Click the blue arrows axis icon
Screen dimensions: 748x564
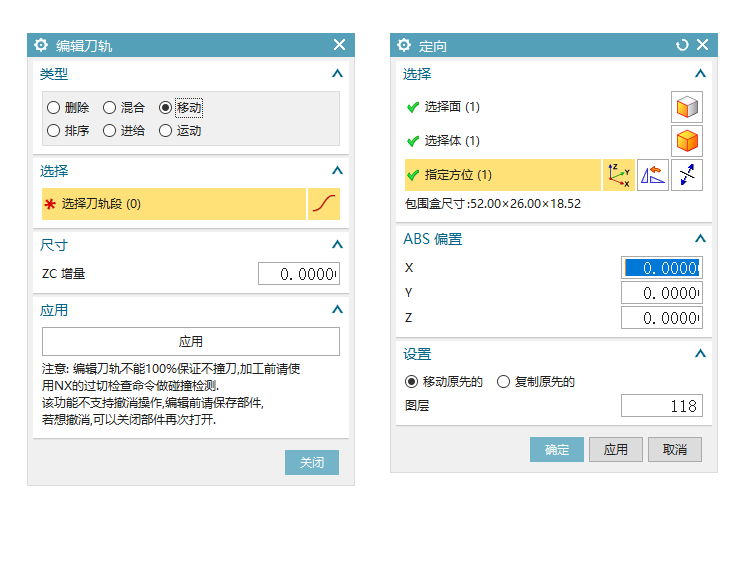click(x=687, y=175)
